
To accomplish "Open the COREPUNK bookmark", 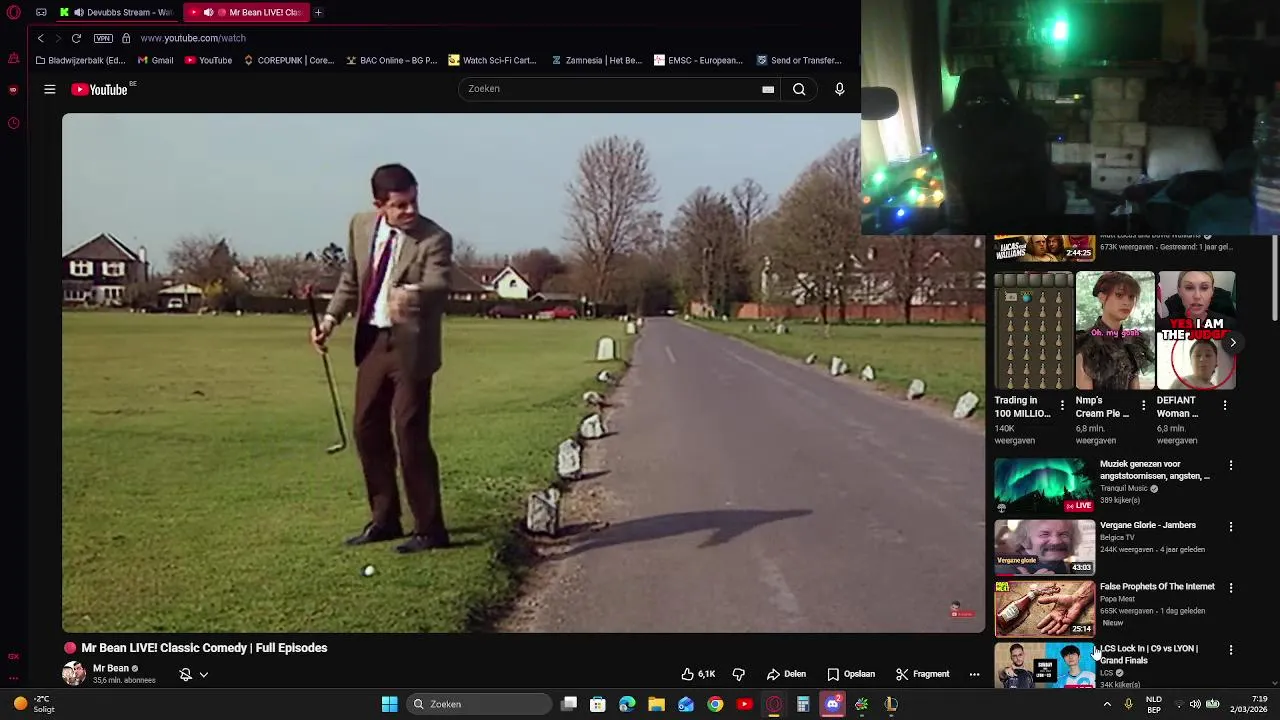I will coord(288,60).
